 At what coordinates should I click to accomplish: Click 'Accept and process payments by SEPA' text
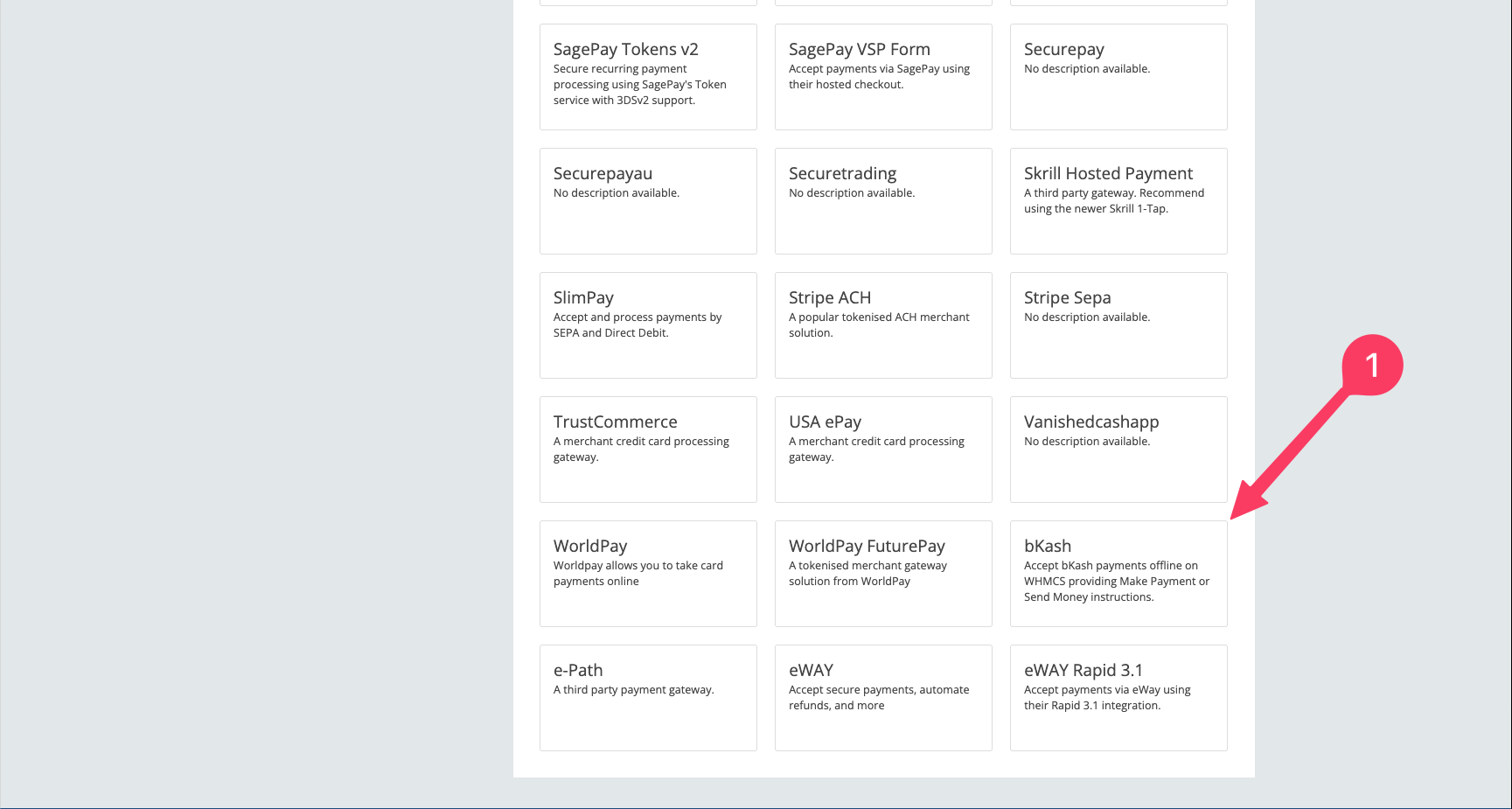(x=638, y=325)
